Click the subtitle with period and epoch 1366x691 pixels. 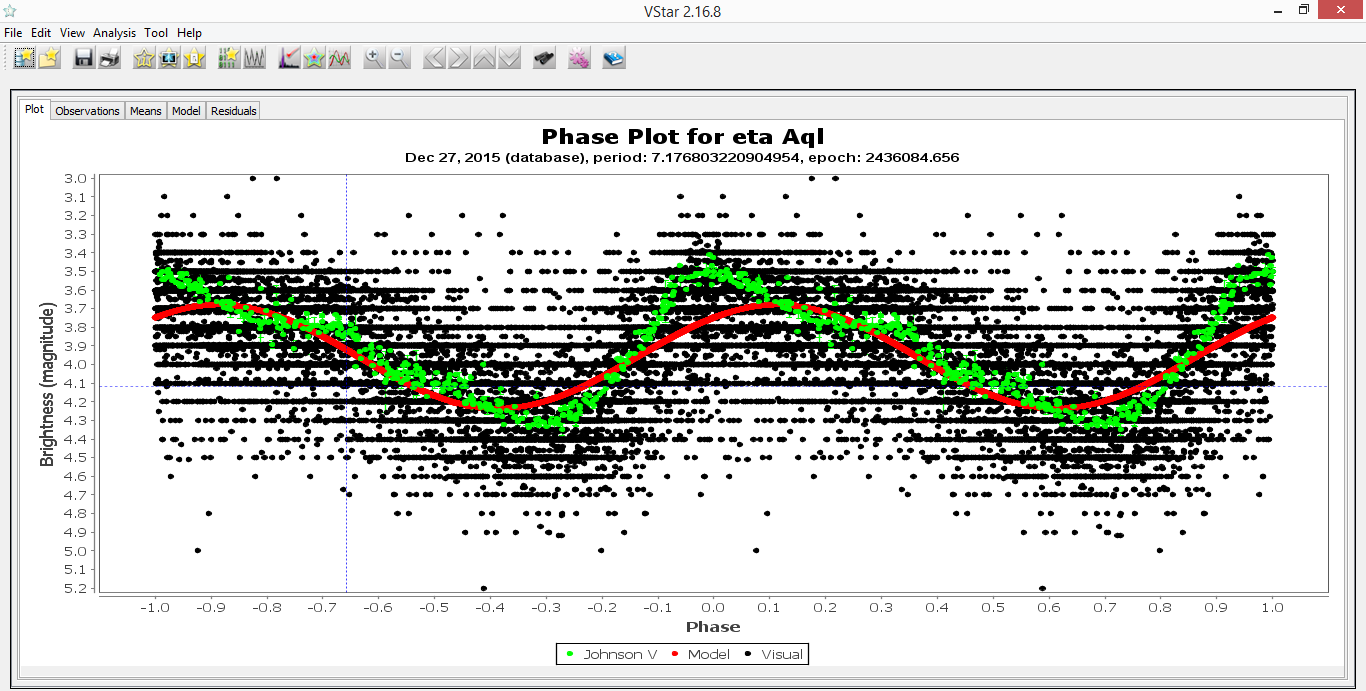[683, 158]
